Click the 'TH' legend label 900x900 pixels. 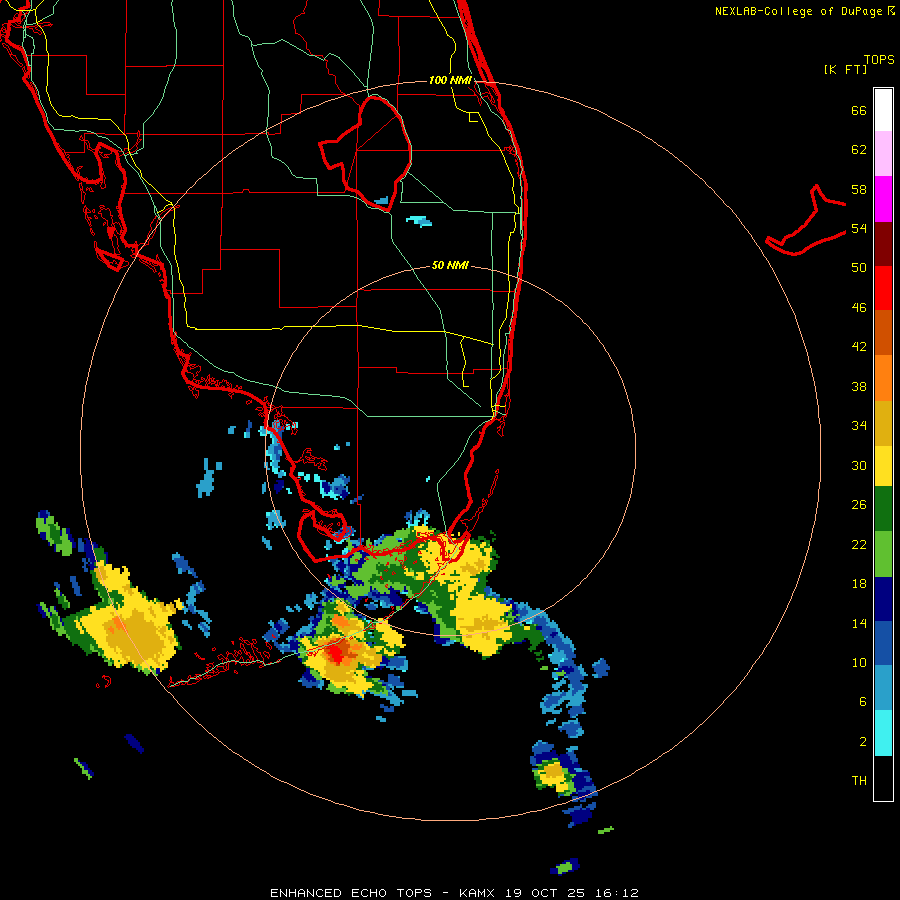coord(859,781)
